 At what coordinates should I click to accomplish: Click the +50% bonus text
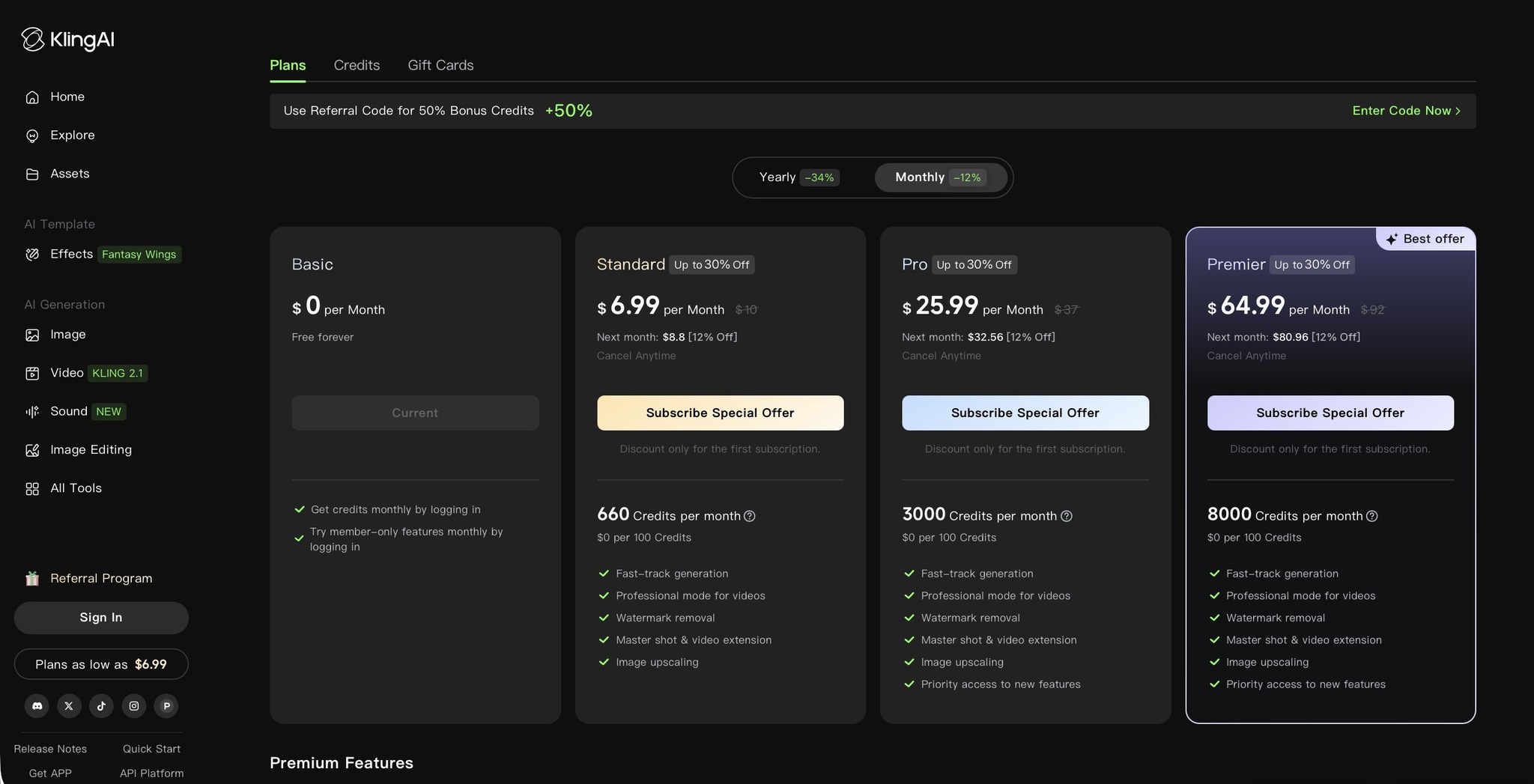point(569,111)
